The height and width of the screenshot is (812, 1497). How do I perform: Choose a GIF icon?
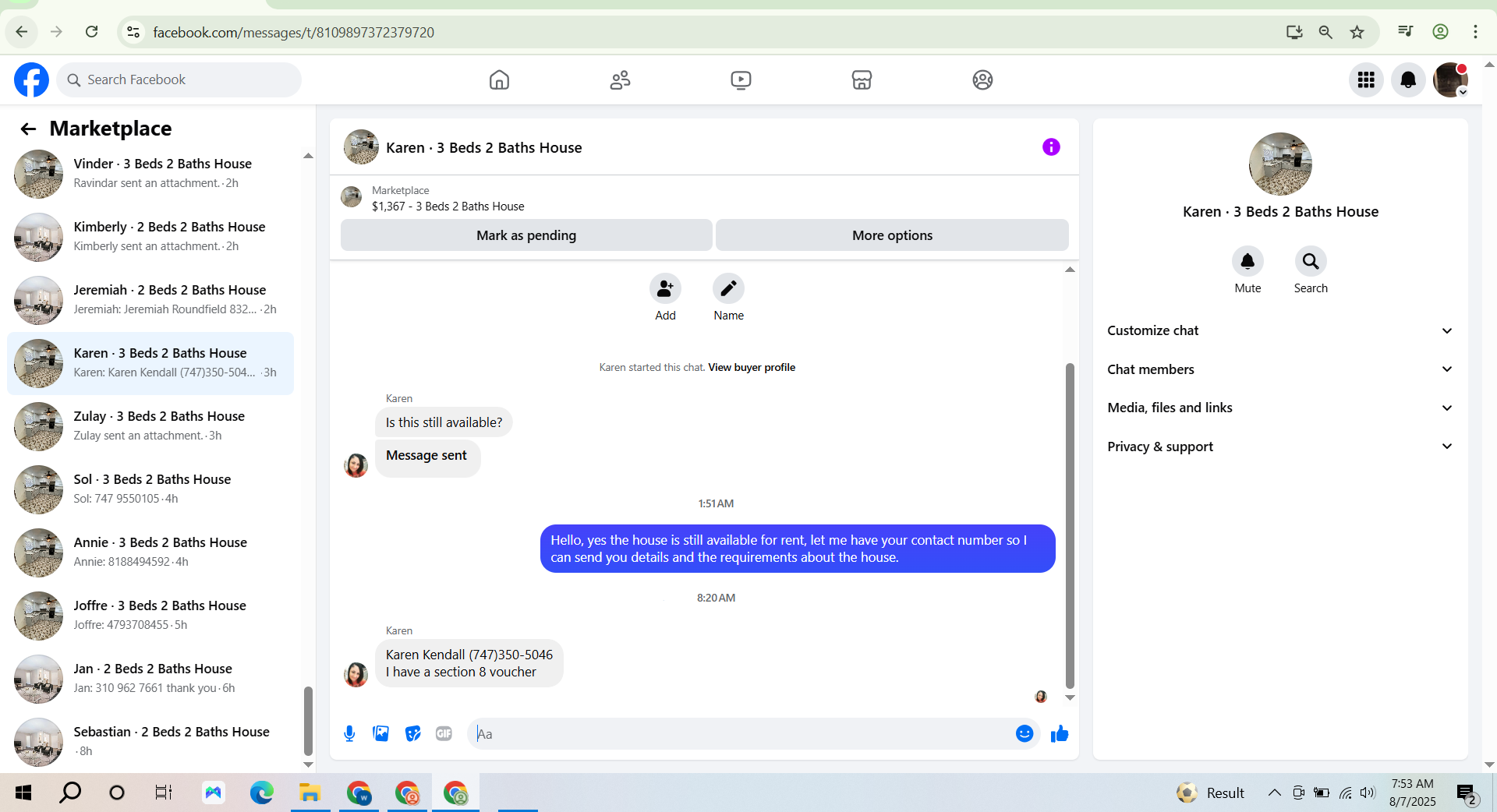pyautogui.click(x=444, y=733)
